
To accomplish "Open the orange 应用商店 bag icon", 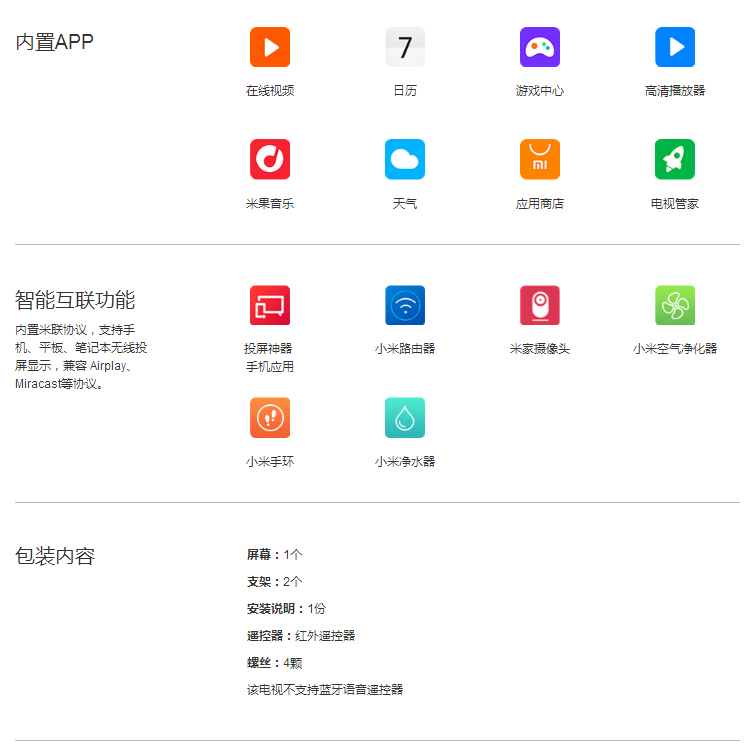I will (x=540, y=159).
